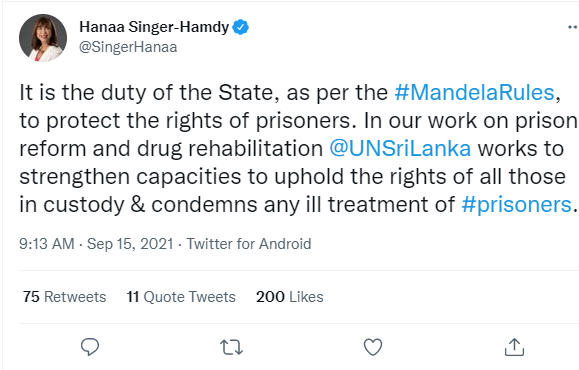This screenshot has width=579, height=370.
Task: Click the 9:13 AM Sep 15, 2021 timestamp
Action: coord(96,244)
